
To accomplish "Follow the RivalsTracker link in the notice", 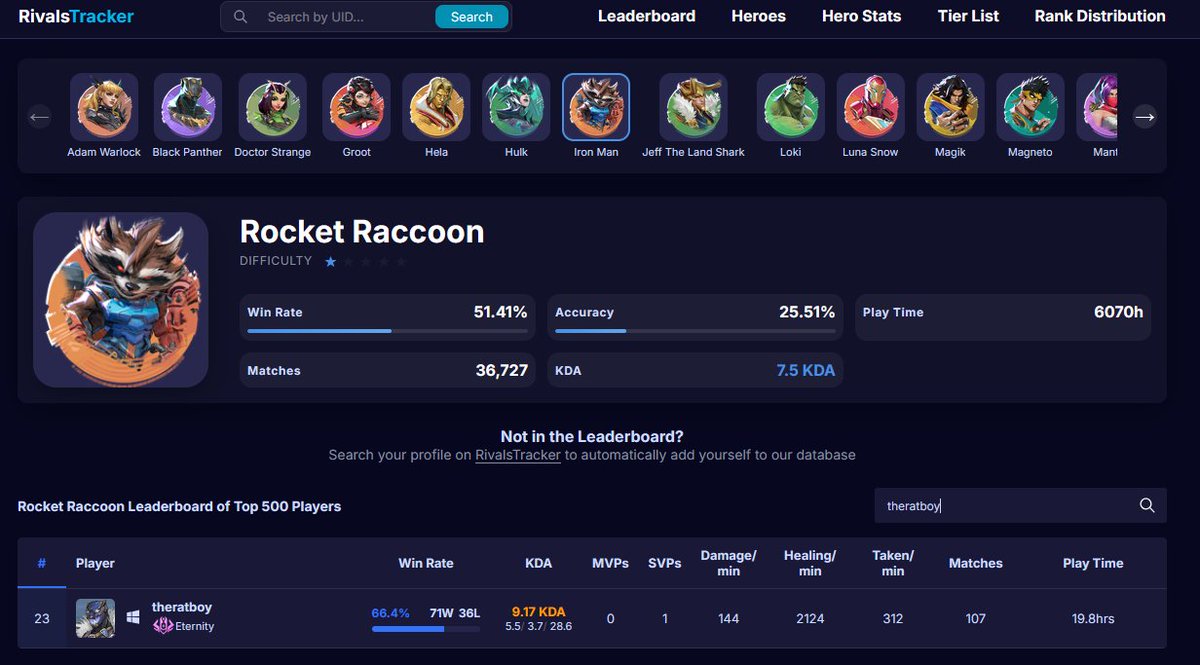I will (x=518, y=455).
